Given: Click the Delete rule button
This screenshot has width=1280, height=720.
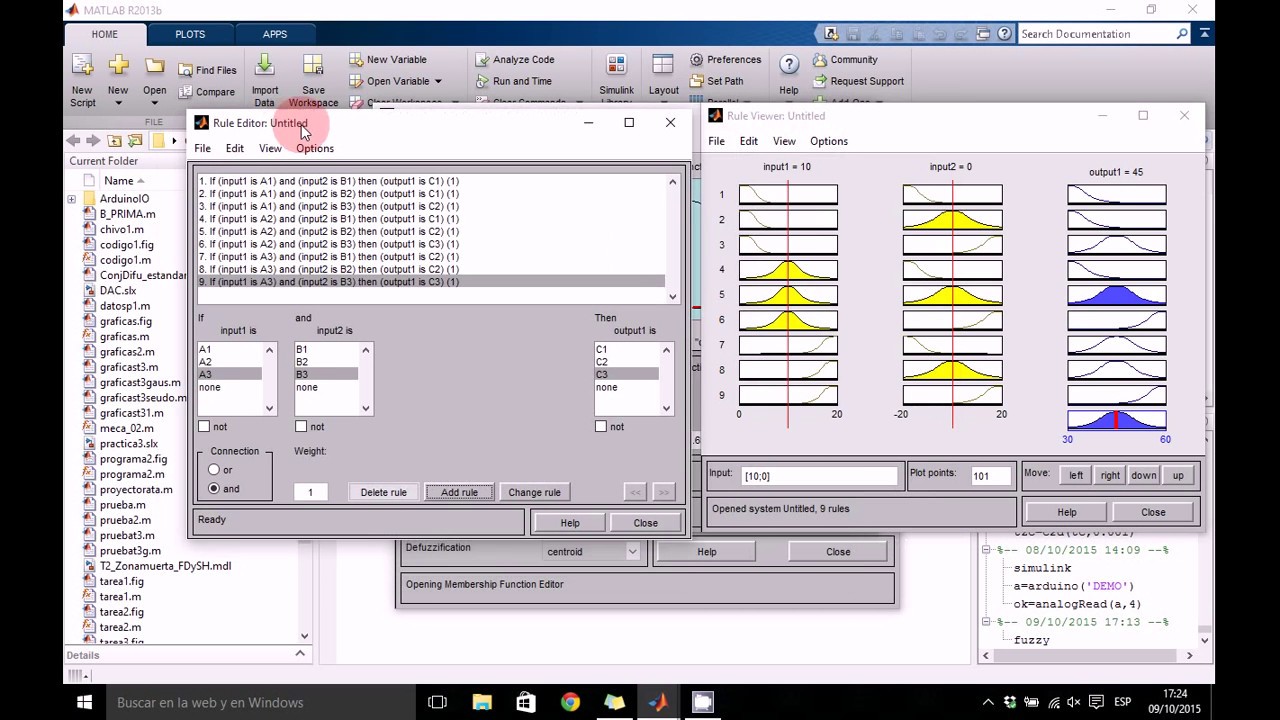Looking at the screenshot, I should point(384,492).
